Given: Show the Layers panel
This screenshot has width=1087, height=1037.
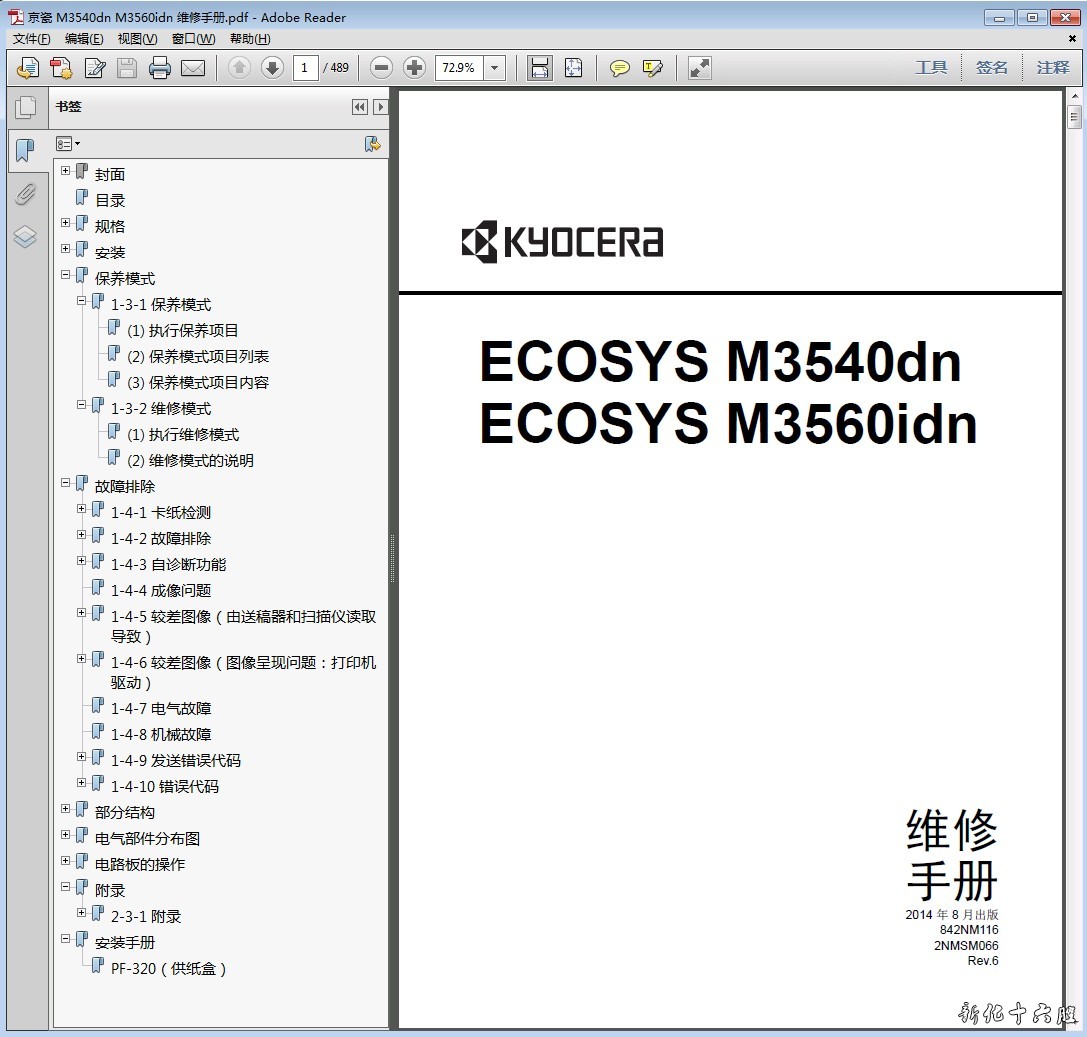Looking at the screenshot, I should [25, 237].
